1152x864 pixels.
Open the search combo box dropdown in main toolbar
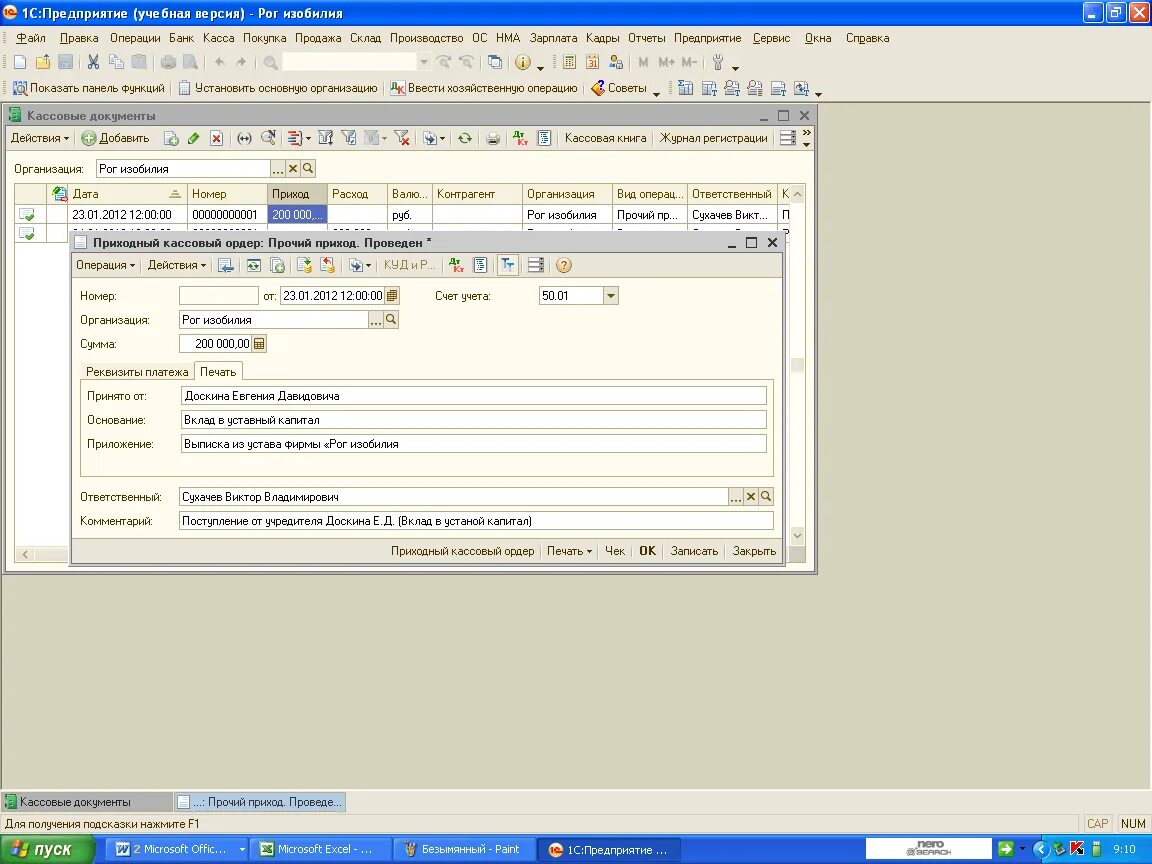pyautogui.click(x=423, y=62)
